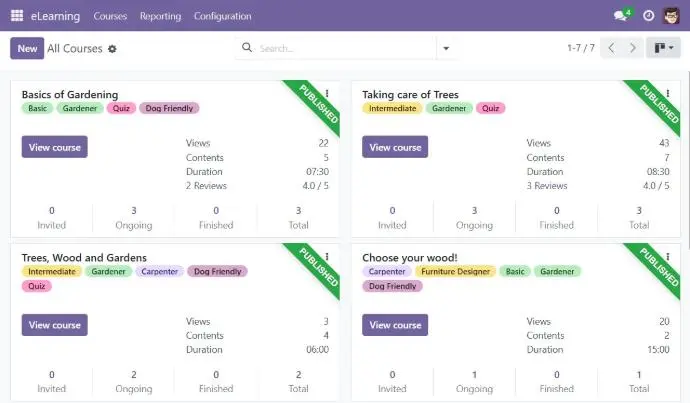Open the kanban view switcher dropdown

[x=663, y=48]
